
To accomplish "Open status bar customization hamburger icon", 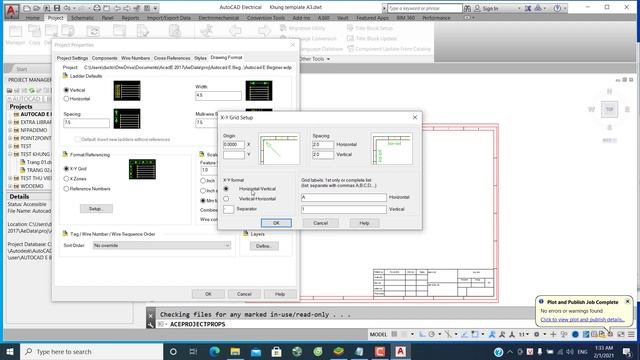I will (631, 334).
